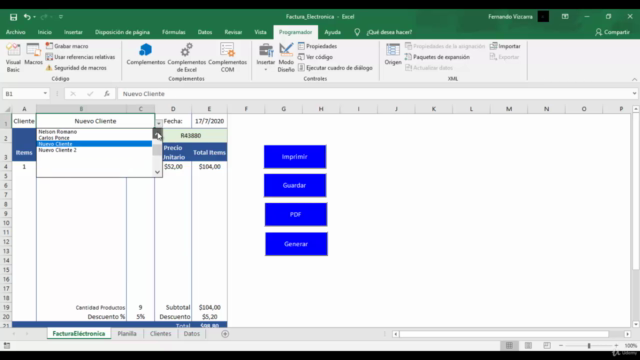Screen dimensions: 640x360
Task: Switch to the Planilla sheet
Action: pos(127,333)
